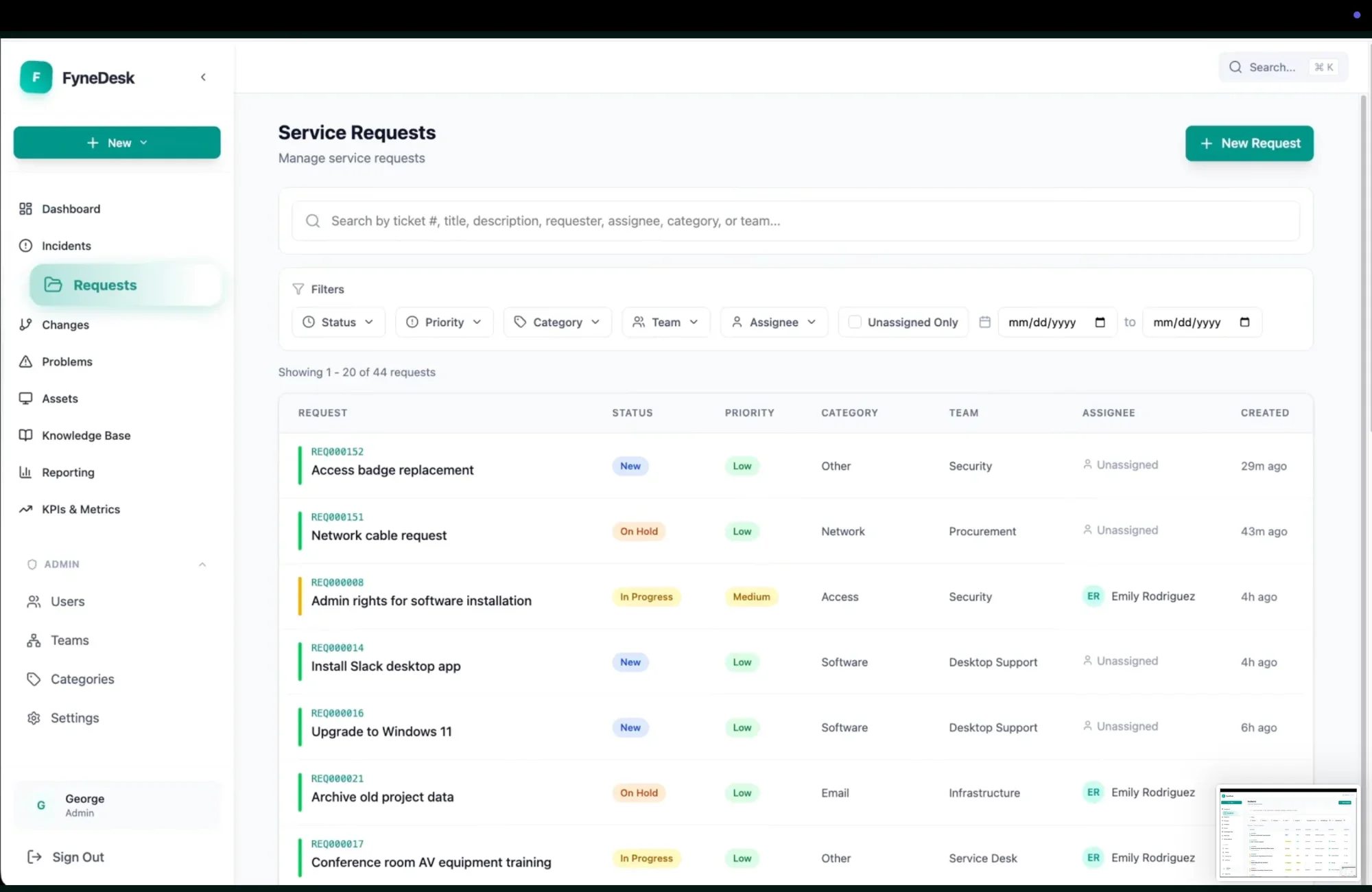Click the Dashboard grid icon
Image resolution: width=1372 pixels, height=892 pixels.
point(25,209)
